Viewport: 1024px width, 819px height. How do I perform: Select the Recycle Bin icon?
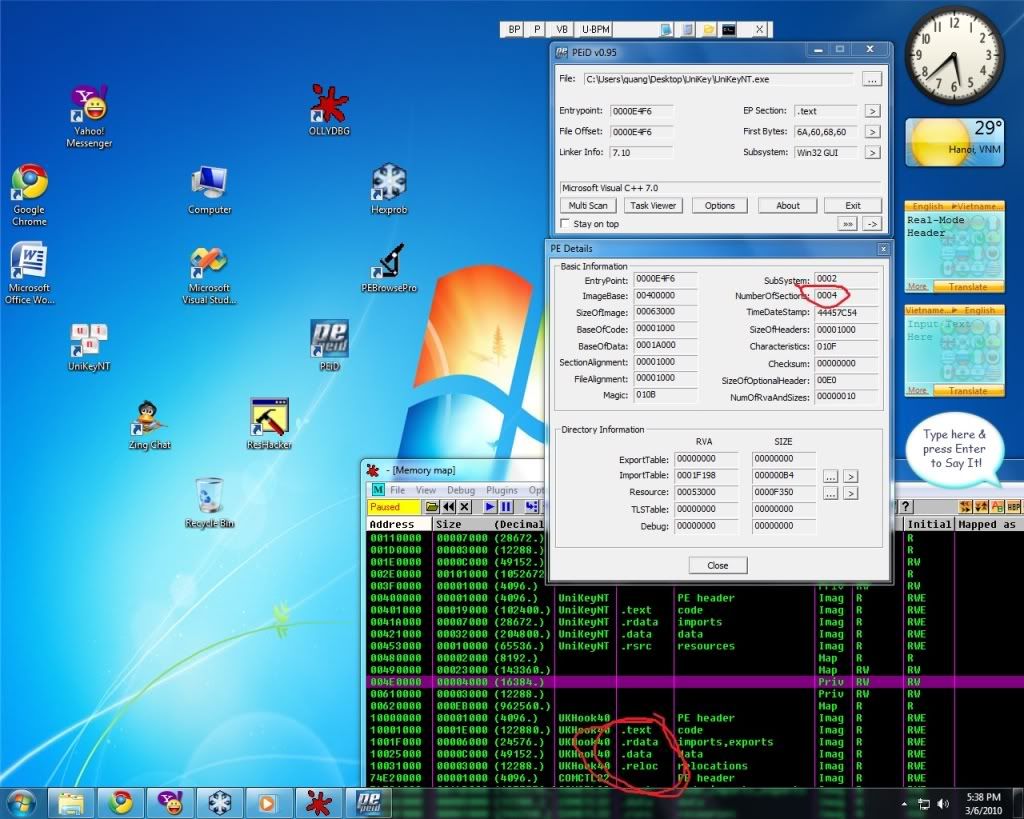click(209, 503)
